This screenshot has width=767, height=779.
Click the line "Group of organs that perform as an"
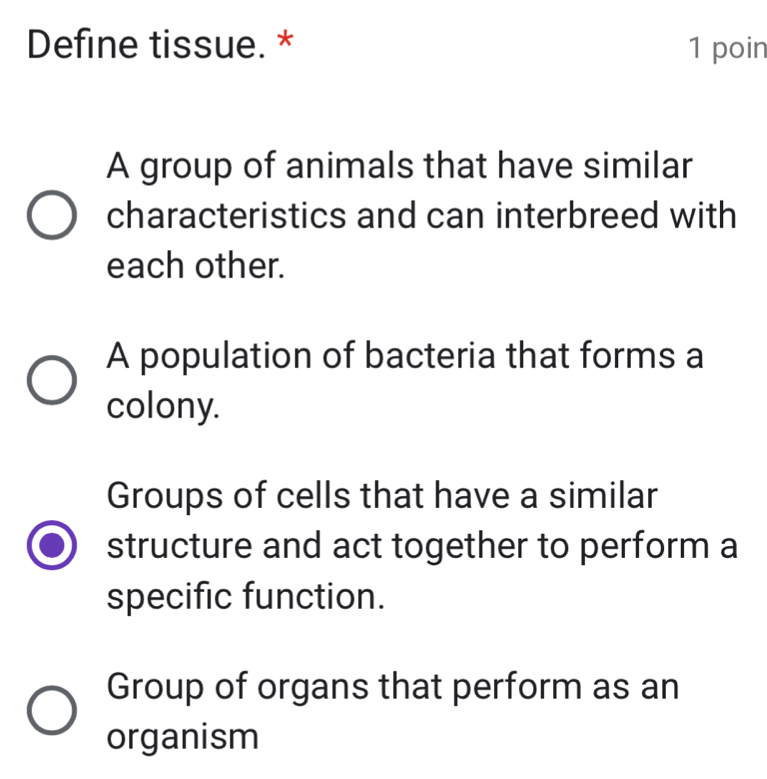coord(393,686)
